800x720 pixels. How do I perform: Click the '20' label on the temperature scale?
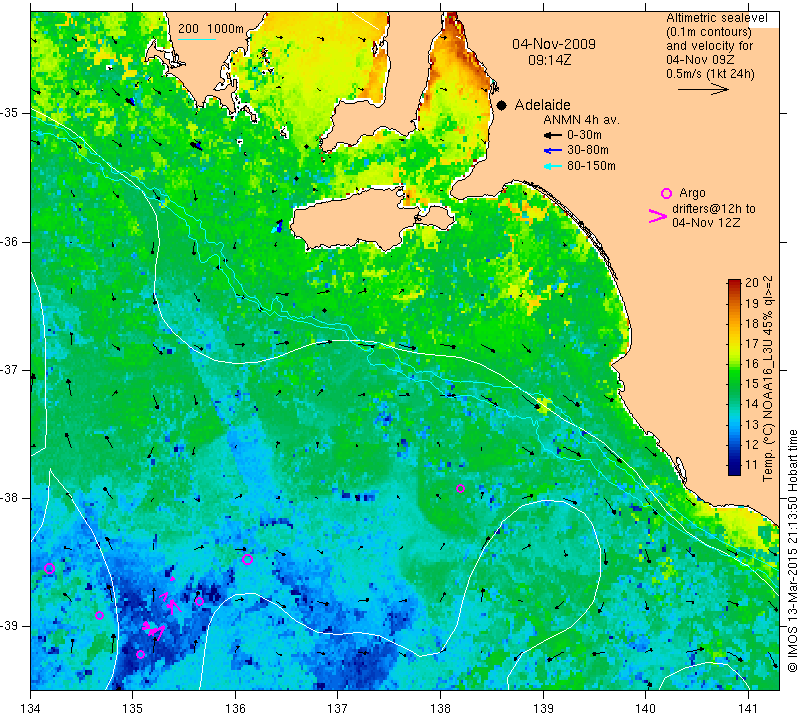point(752,283)
